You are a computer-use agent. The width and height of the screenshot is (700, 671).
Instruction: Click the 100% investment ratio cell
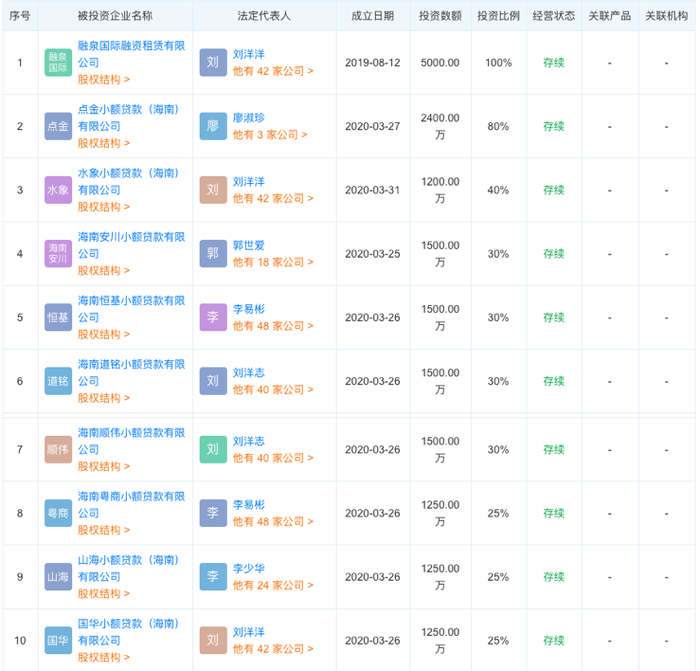click(498, 63)
